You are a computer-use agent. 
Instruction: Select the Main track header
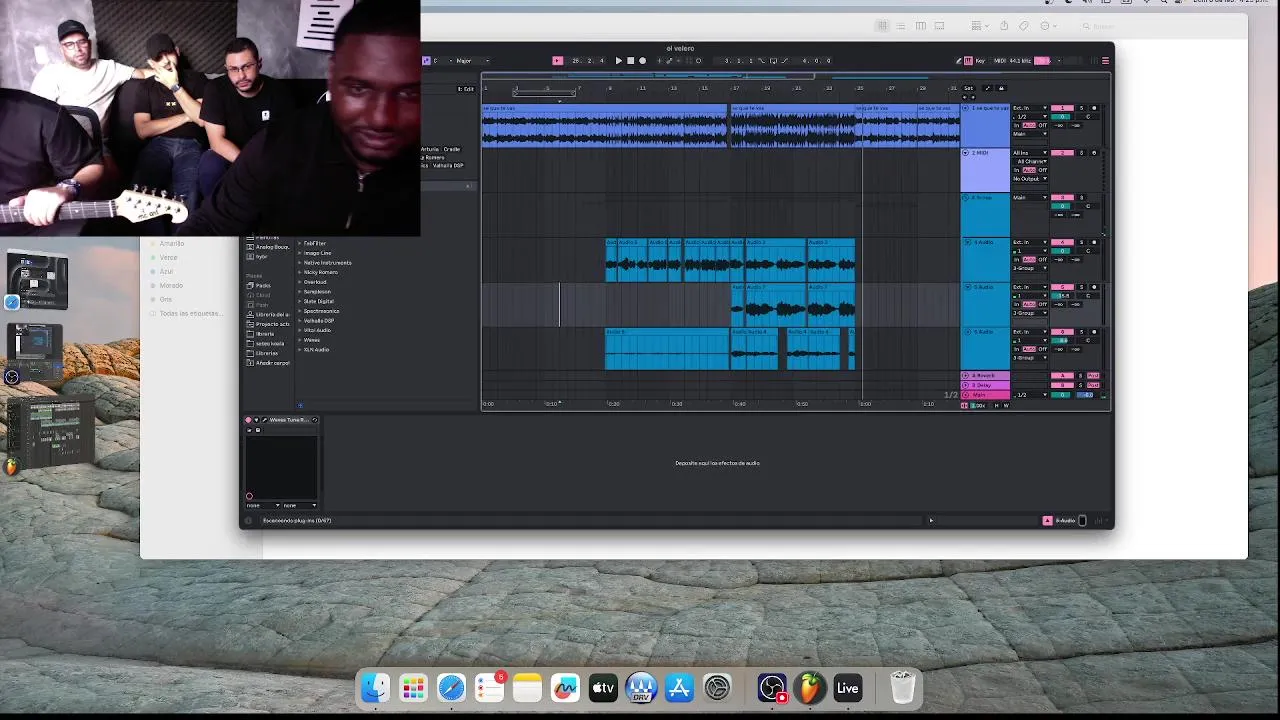(x=985, y=395)
